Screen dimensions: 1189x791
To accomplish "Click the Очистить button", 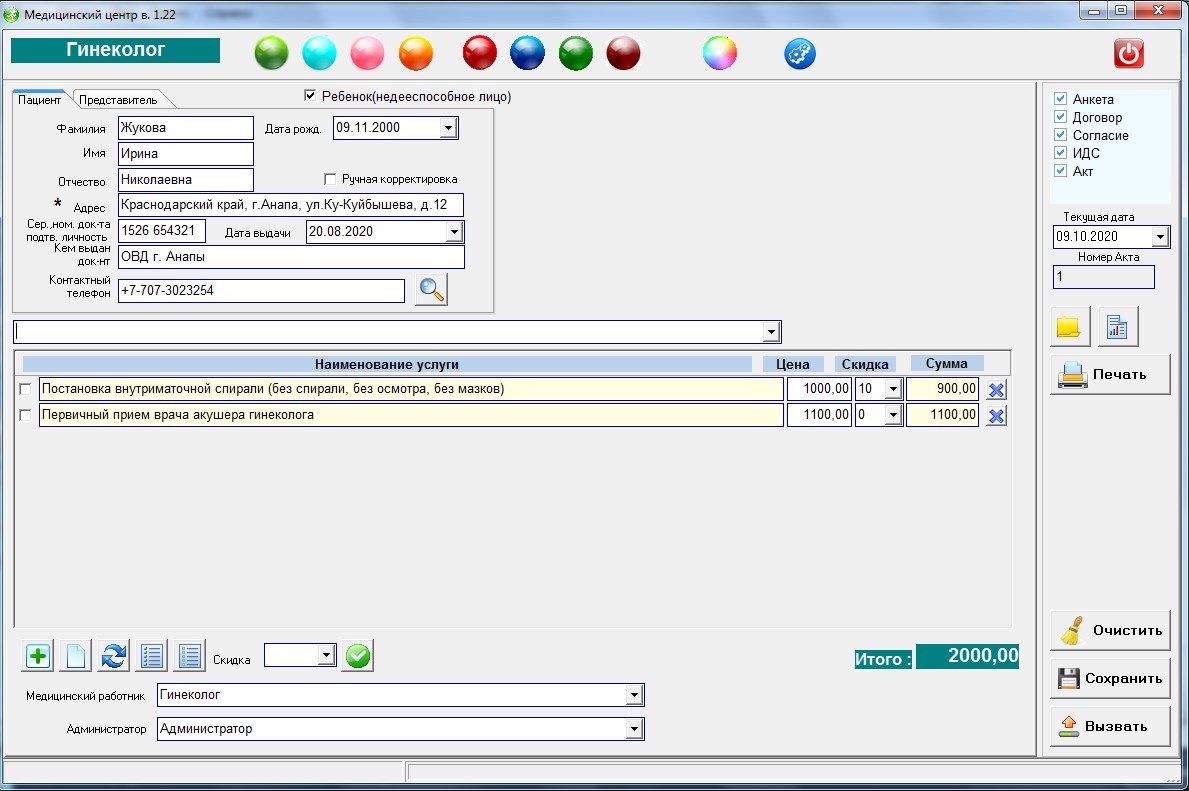I will click(x=1110, y=630).
